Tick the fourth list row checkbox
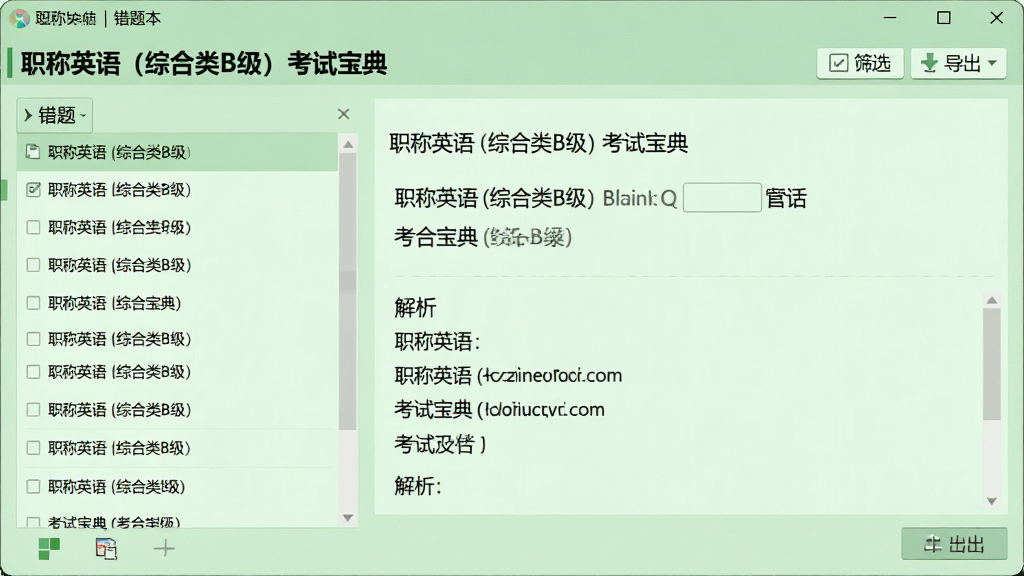Screen dimensions: 1024x576 click(x=33, y=264)
